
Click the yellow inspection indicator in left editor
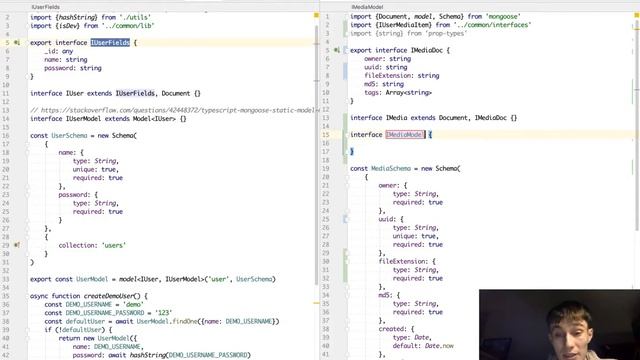(x=316, y=15)
